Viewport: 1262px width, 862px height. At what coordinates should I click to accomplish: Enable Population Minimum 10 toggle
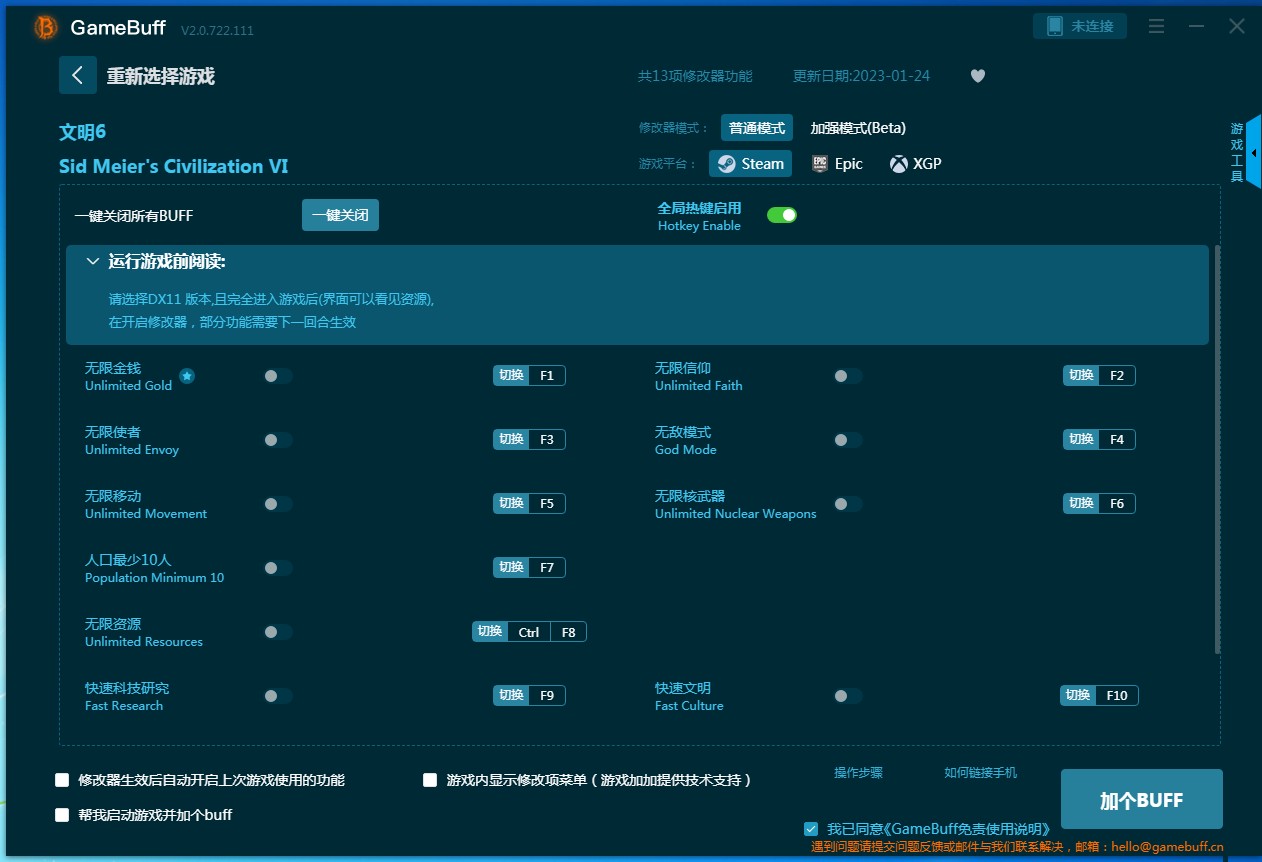pyautogui.click(x=278, y=568)
